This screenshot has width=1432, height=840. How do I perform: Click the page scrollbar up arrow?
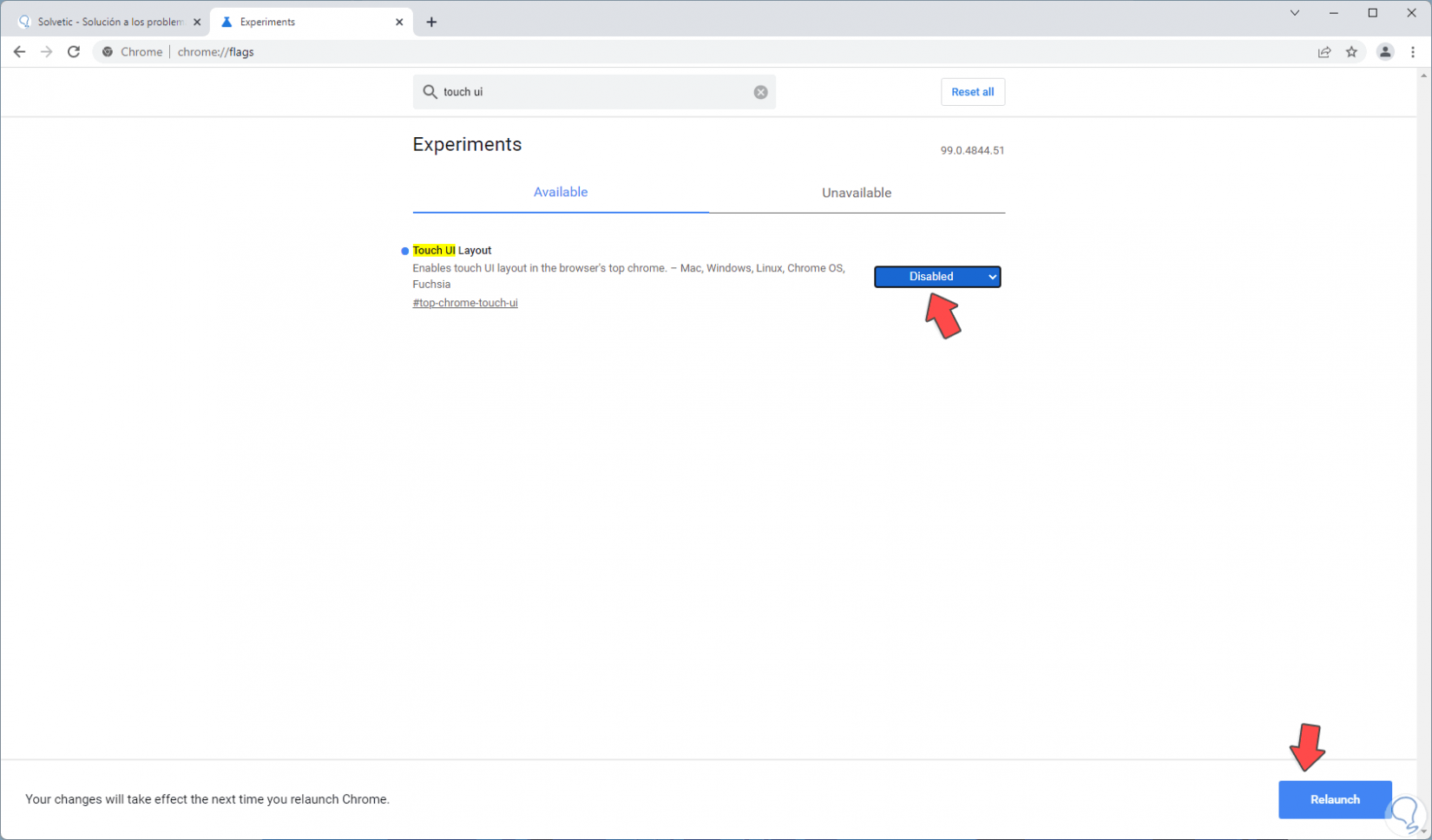coord(1423,76)
